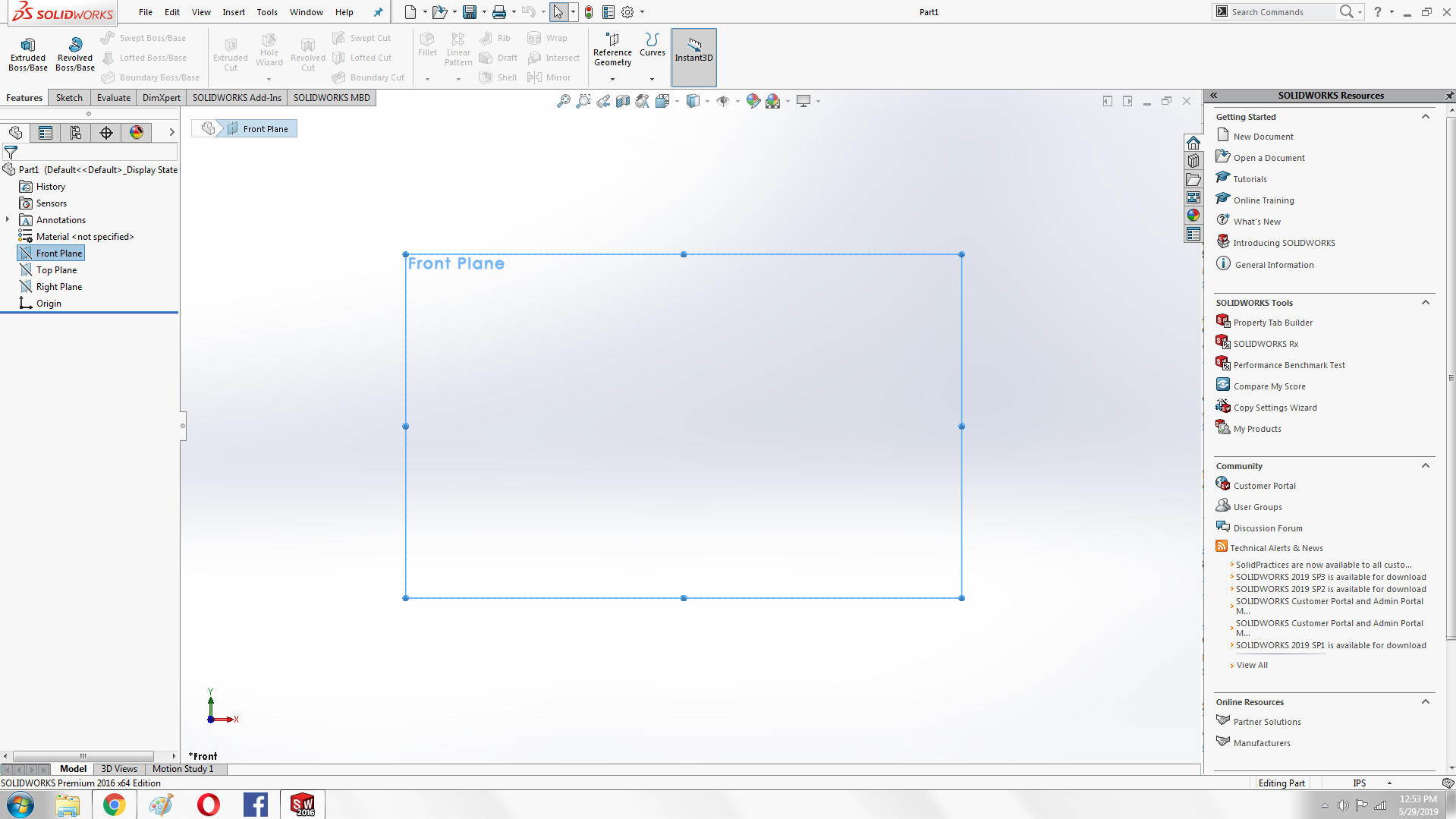Click the FeatureManager horizontal scrollbar
The image size is (1456, 819).
pos(83,756)
